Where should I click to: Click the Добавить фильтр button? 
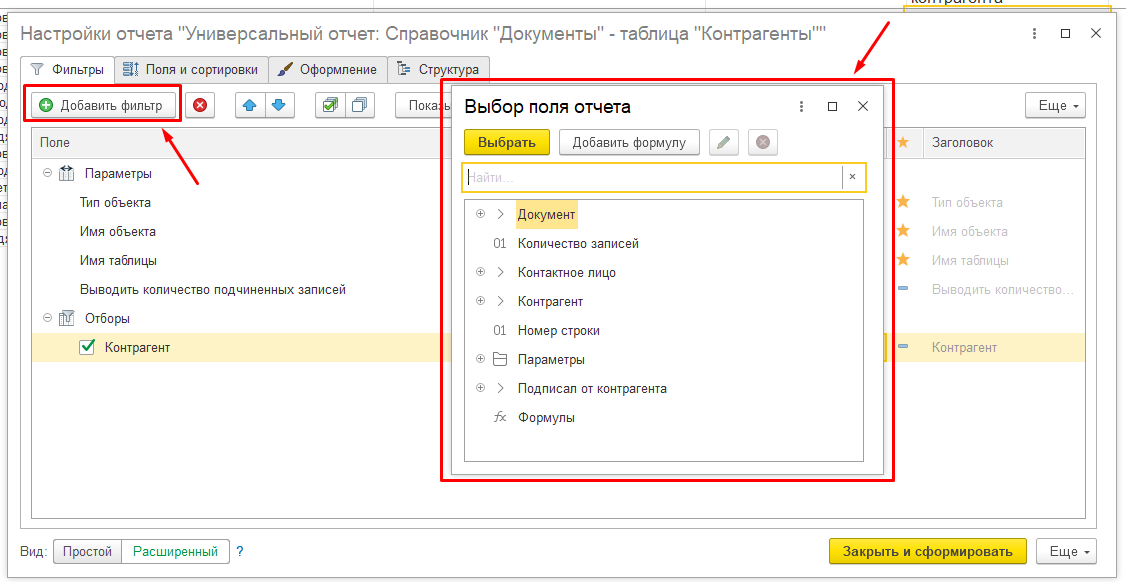104,106
